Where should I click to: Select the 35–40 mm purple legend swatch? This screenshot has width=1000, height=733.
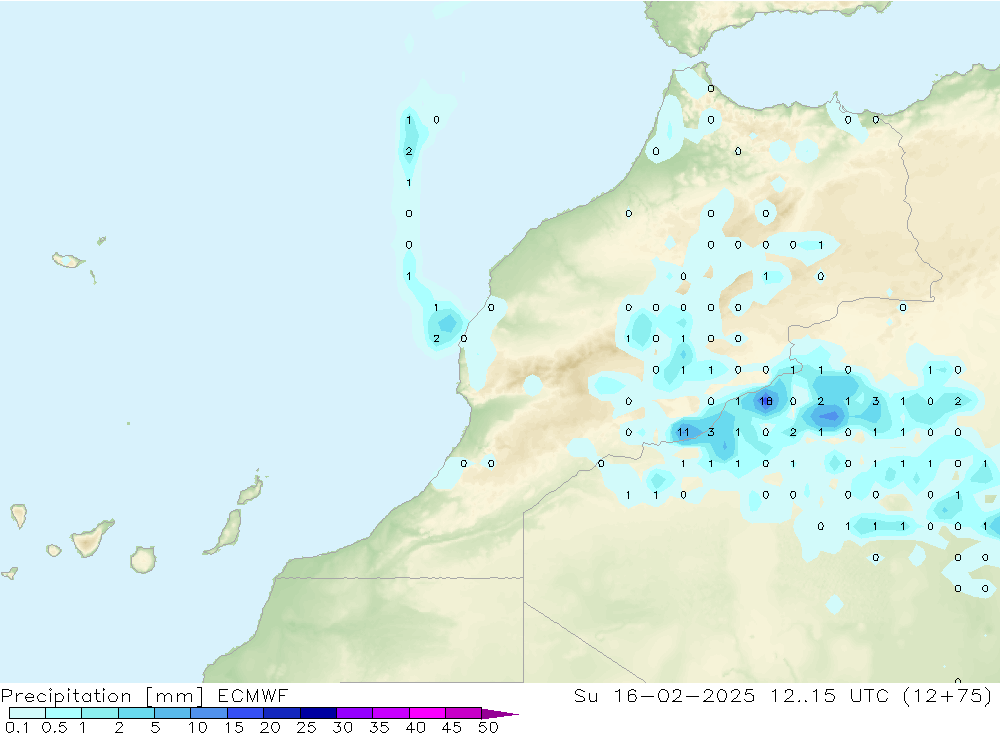(391, 713)
